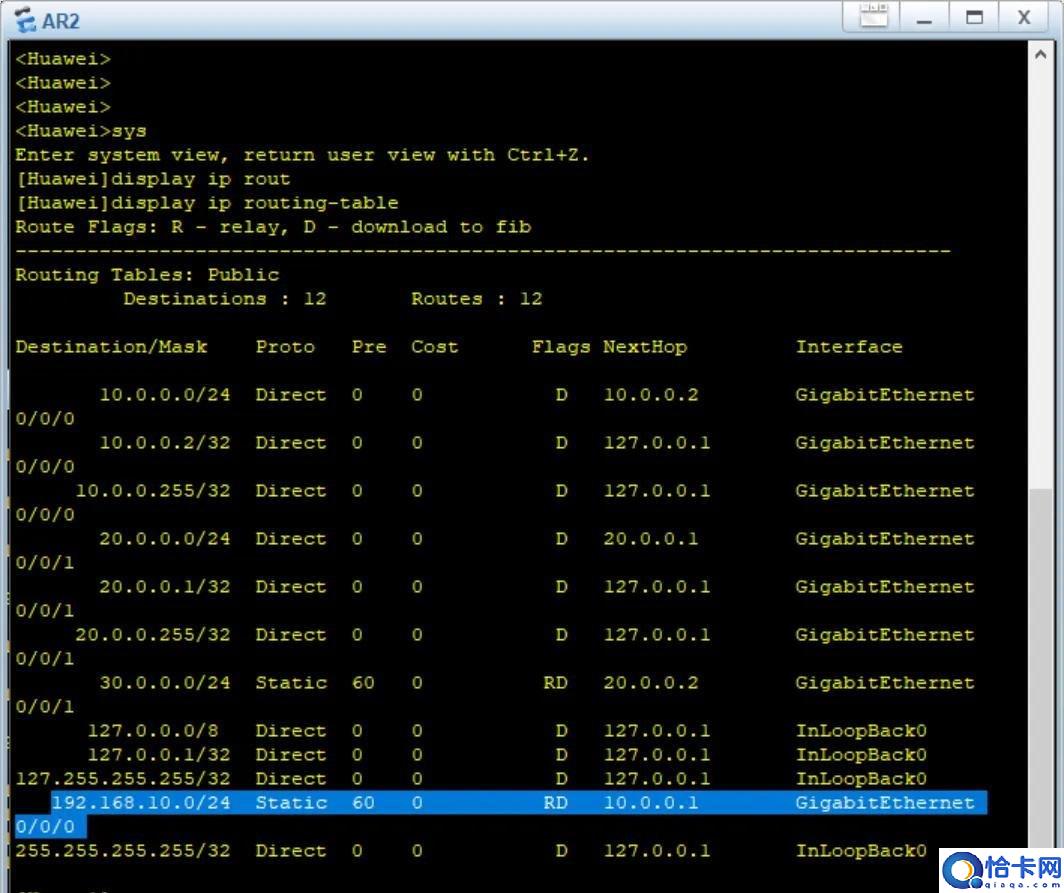The height and width of the screenshot is (893, 1064).
Task: Click the next hop 20.0.0.1 value
Action: tap(651, 539)
